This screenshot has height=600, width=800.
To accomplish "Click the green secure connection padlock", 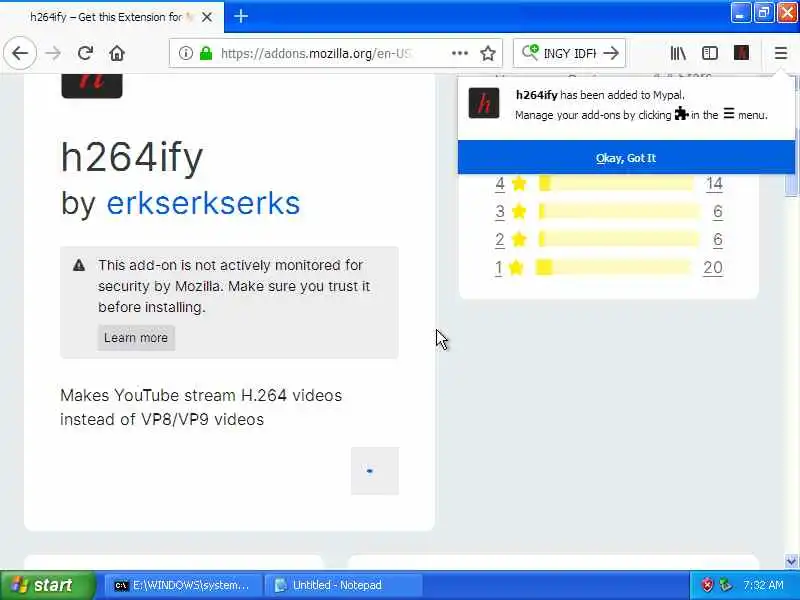I will 206,53.
